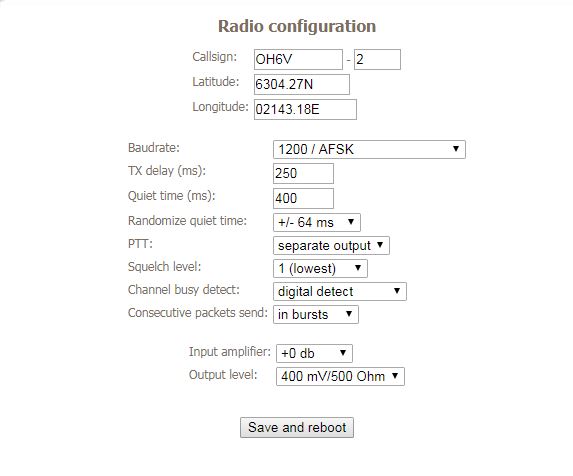Click the Longitude label
573x476 pixels.
pyautogui.click(x=220, y=107)
